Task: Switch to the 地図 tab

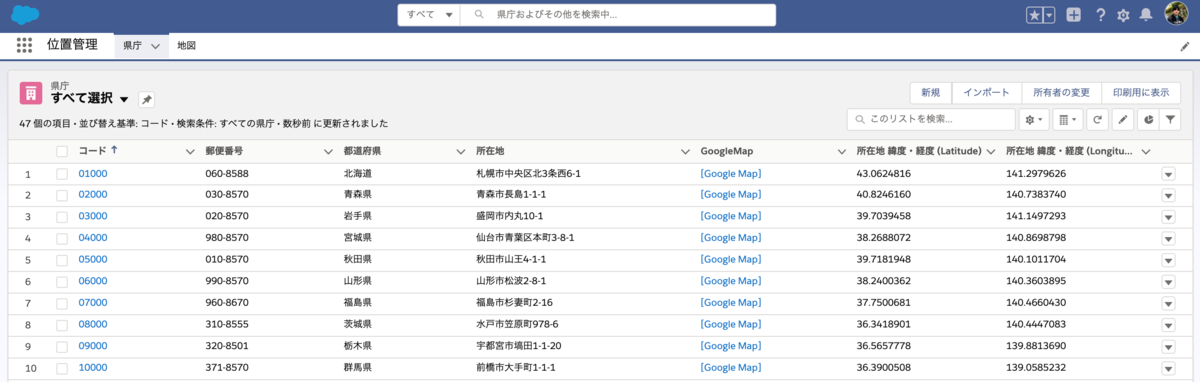Action: tap(186, 46)
